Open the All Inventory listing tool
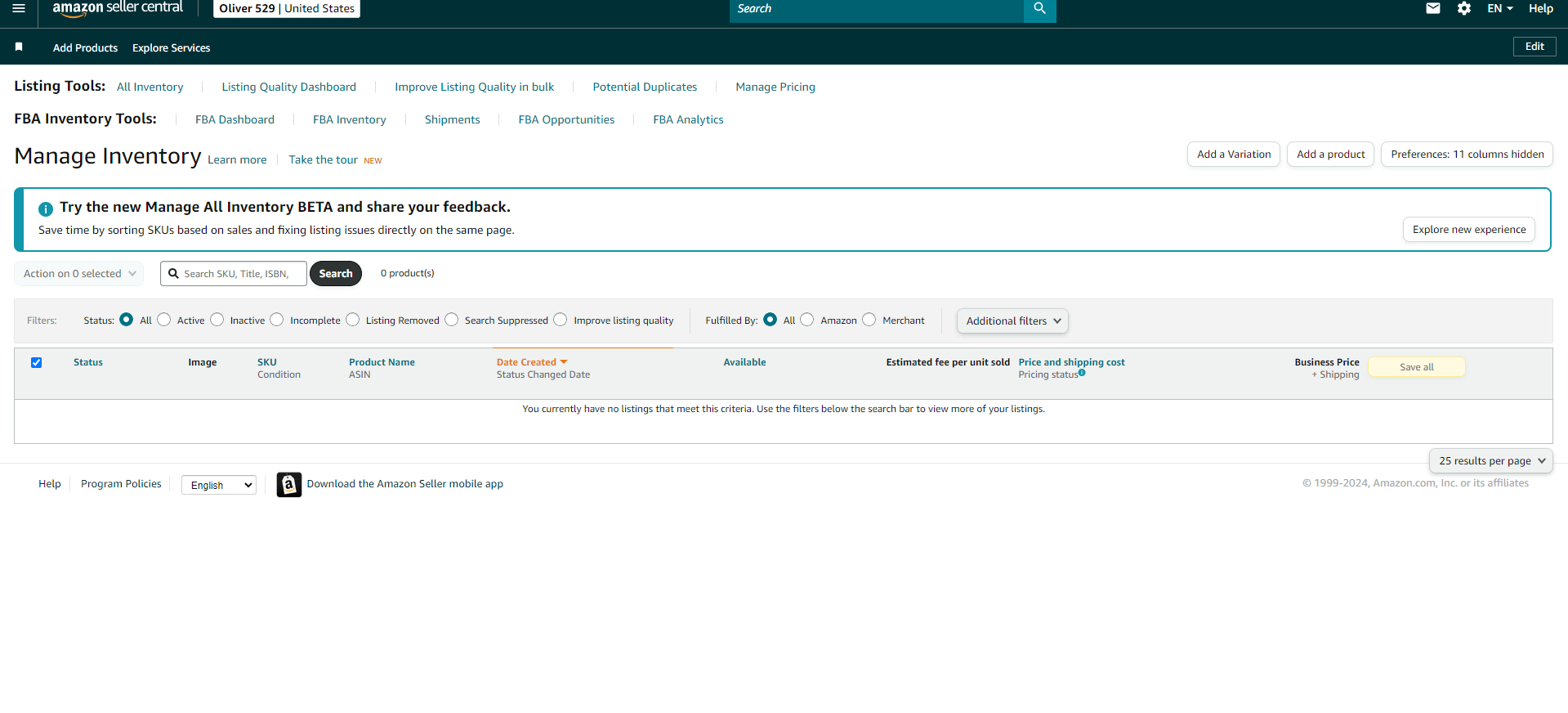This screenshot has width=1568, height=713. [150, 87]
